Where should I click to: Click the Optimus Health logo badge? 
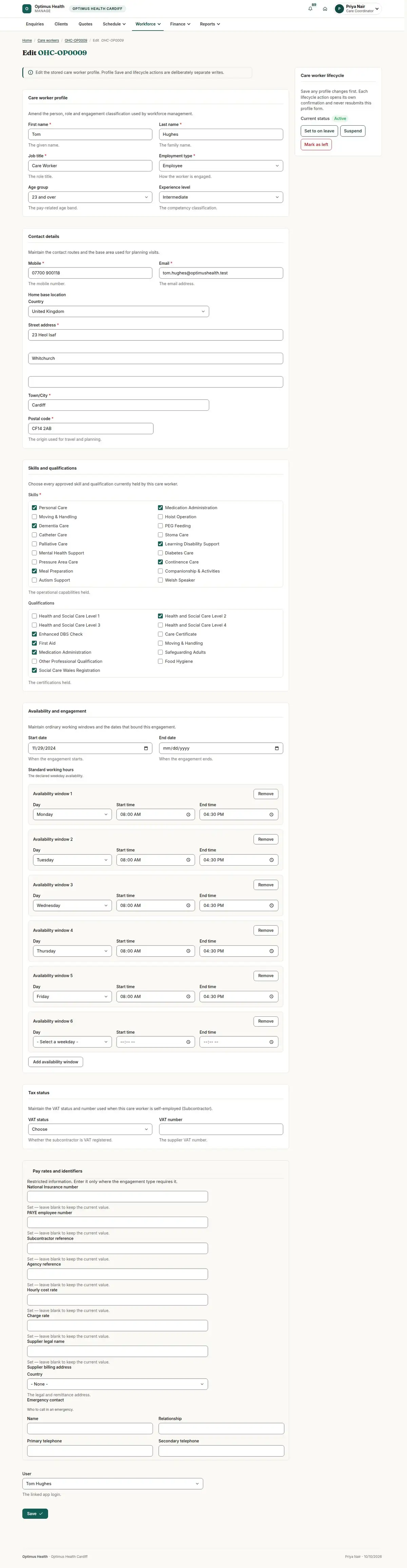(x=27, y=8)
